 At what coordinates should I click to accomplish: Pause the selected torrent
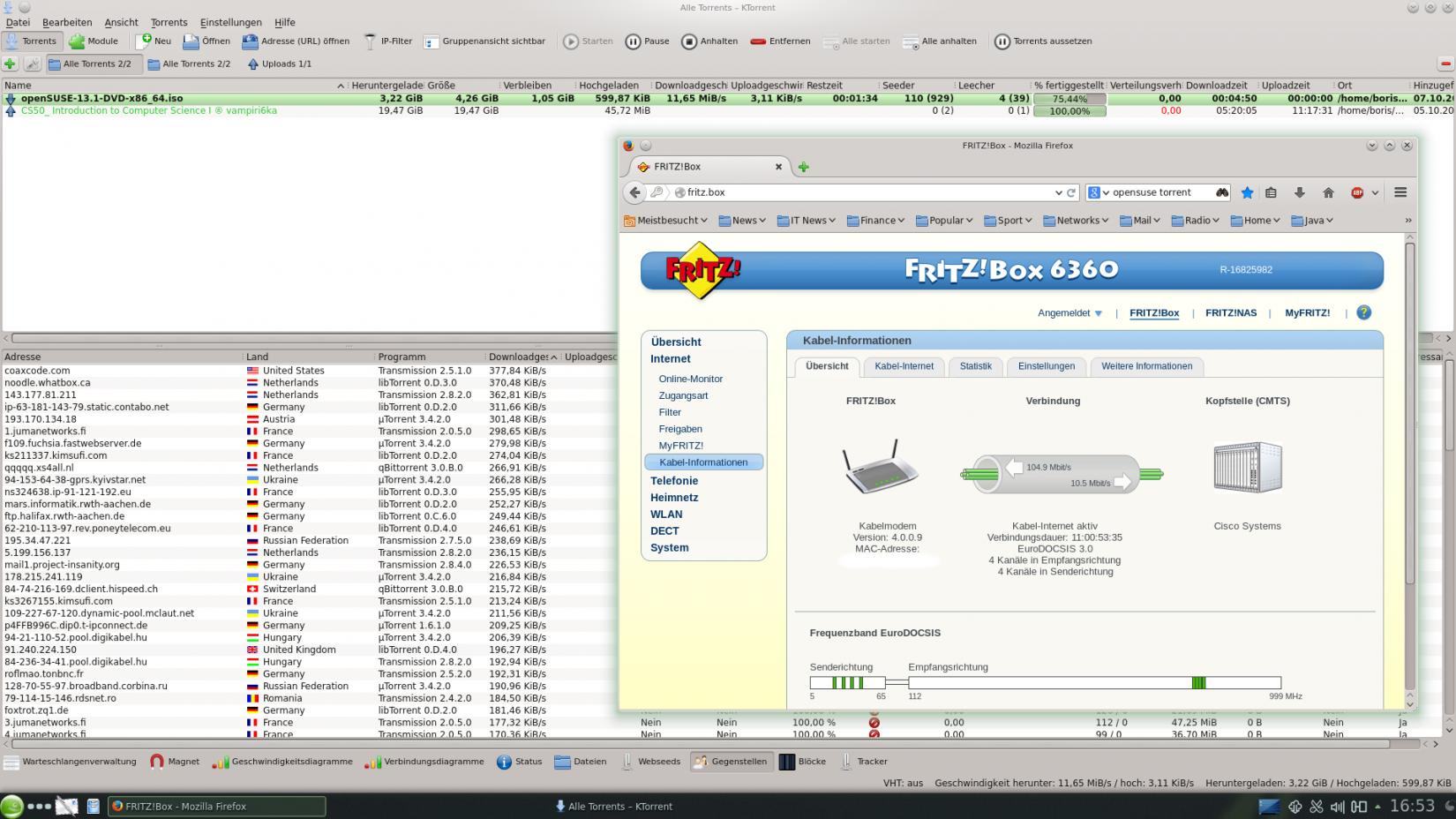649,41
